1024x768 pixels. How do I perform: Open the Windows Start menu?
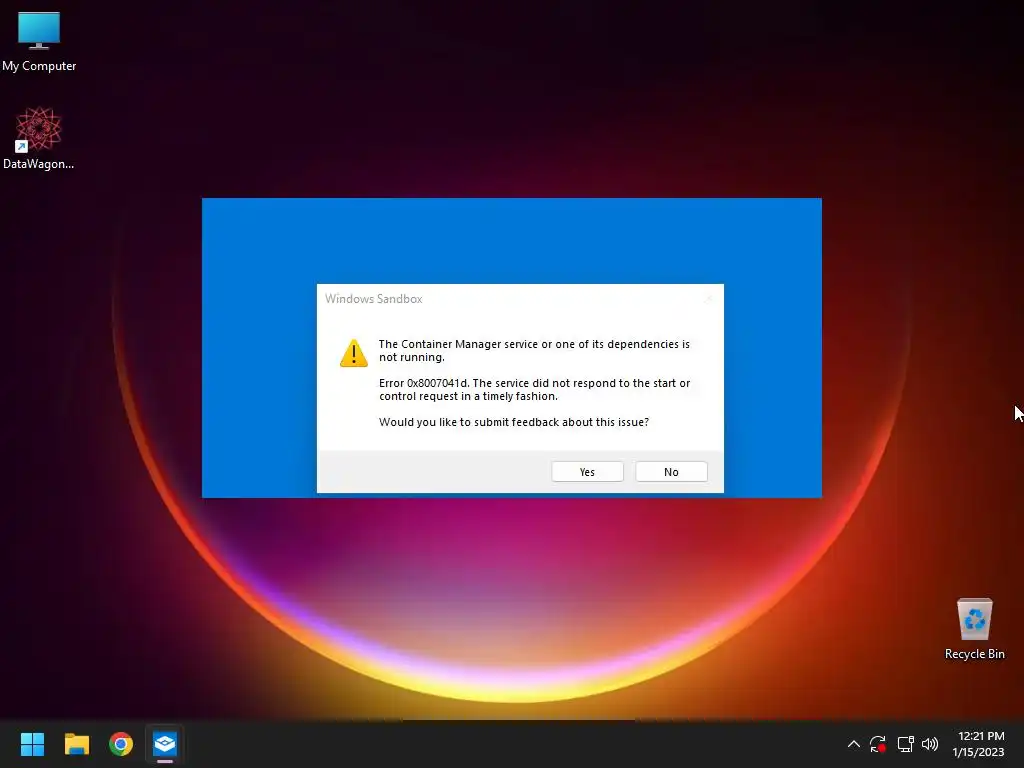32,744
